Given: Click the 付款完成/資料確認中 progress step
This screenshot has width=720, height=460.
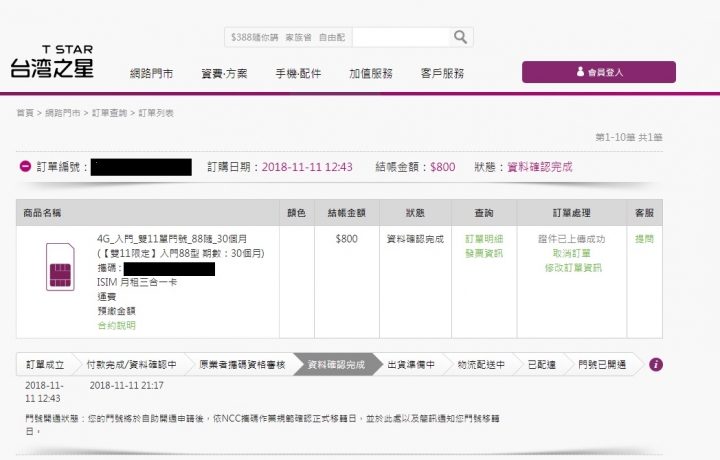Looking at the screenshot, I should pos(131,365).
